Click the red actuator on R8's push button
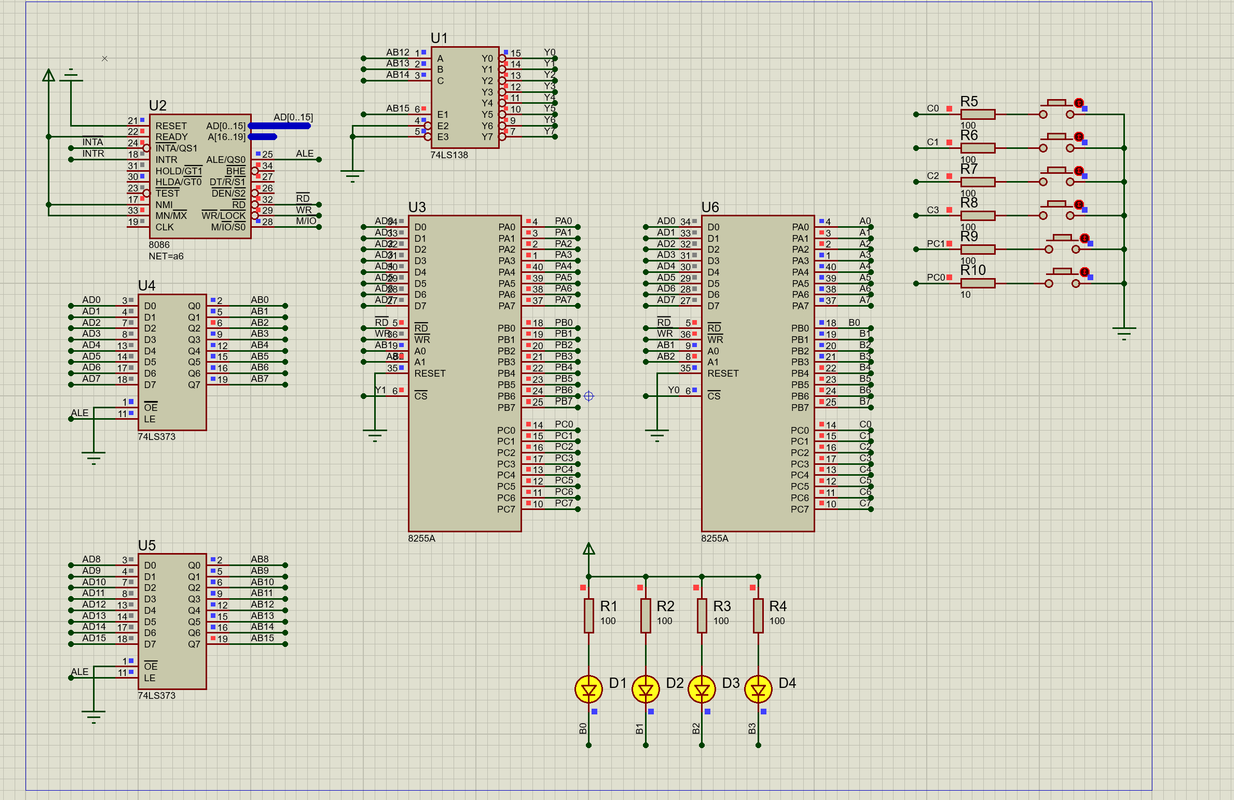 (x=1079, y=205)
